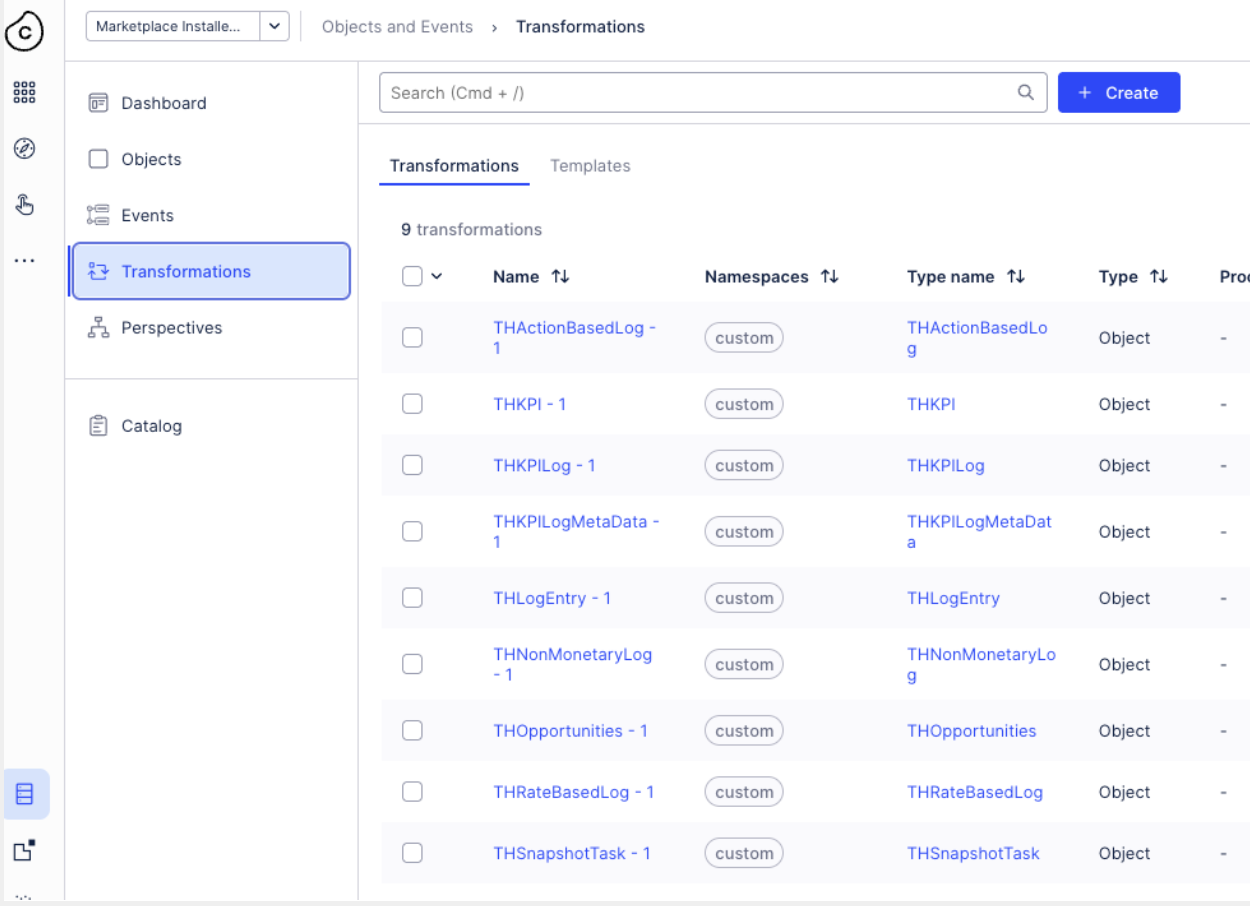
Task: Sort by Name column arrows
Action: 560,277
